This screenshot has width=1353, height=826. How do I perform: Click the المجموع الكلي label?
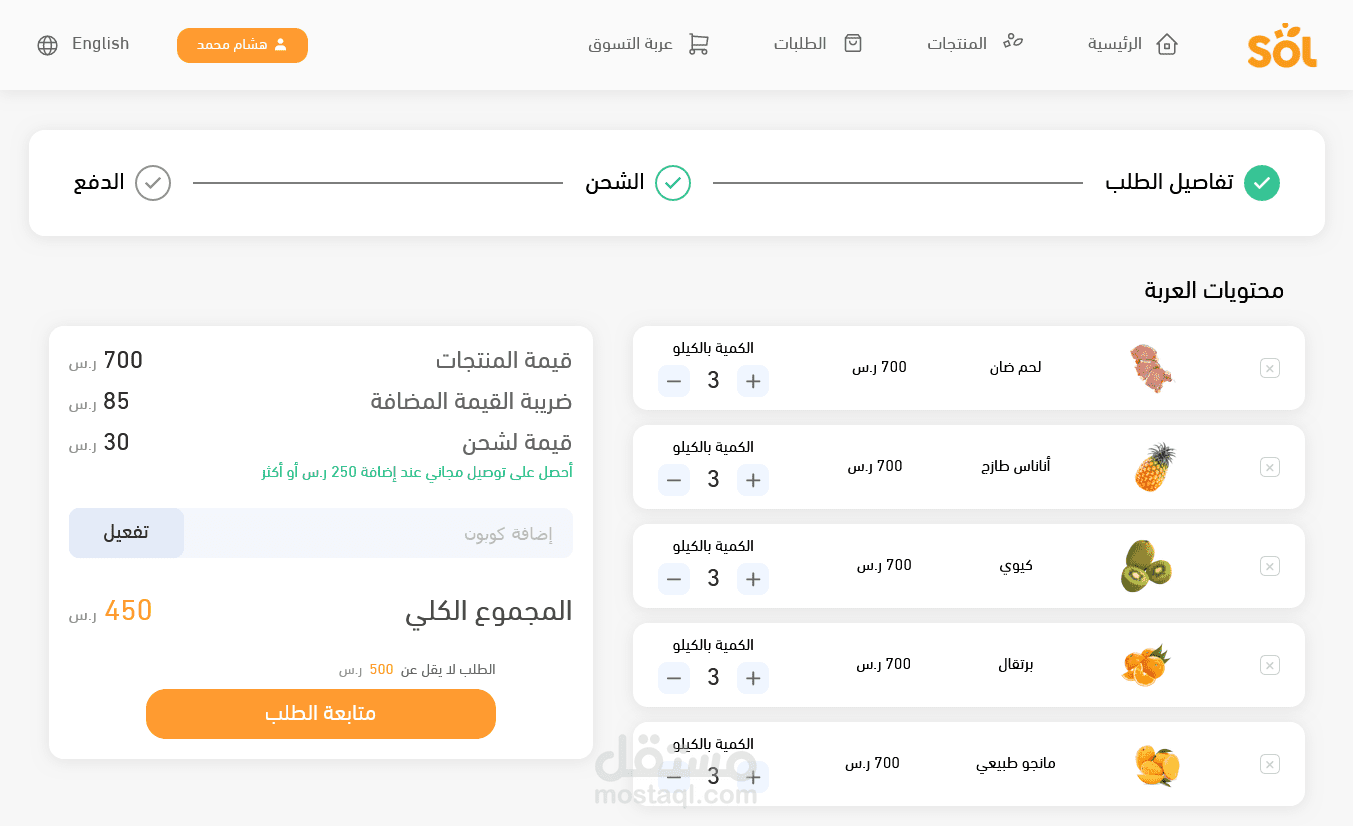tap(488, 611)
